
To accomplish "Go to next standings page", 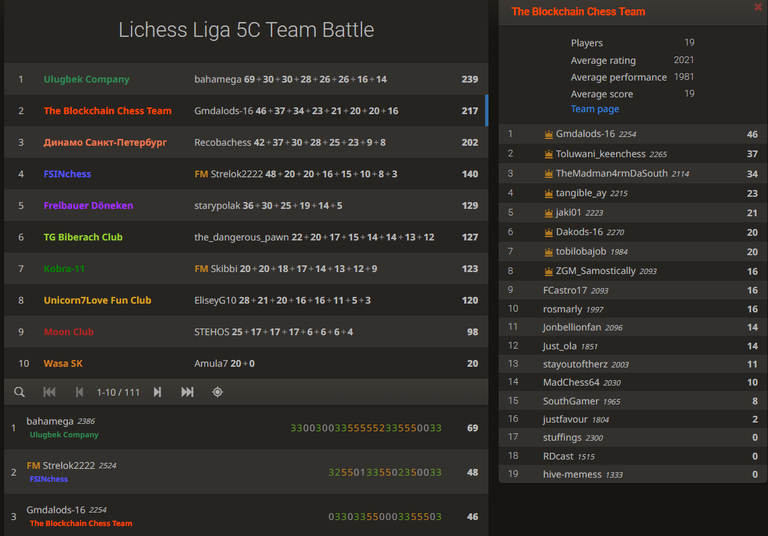I will (157, 392).
